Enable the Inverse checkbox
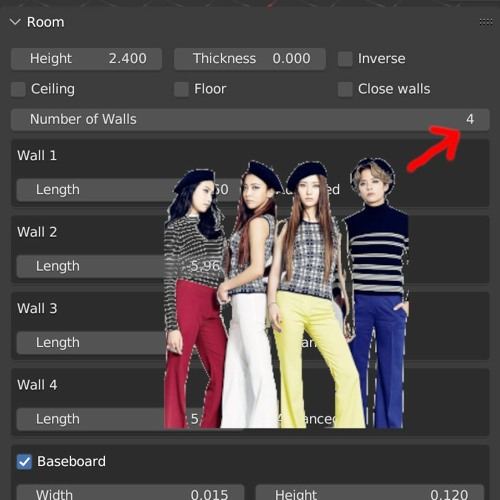This screenshot has width=500, height=500. pyautogui.click(x=345, y=59)
